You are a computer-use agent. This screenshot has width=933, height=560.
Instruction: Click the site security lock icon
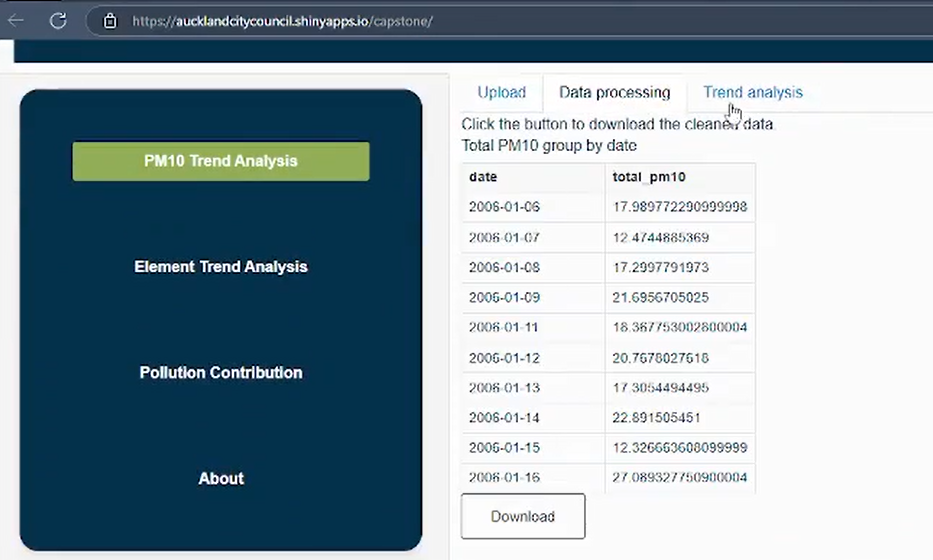tap(110, 21)
